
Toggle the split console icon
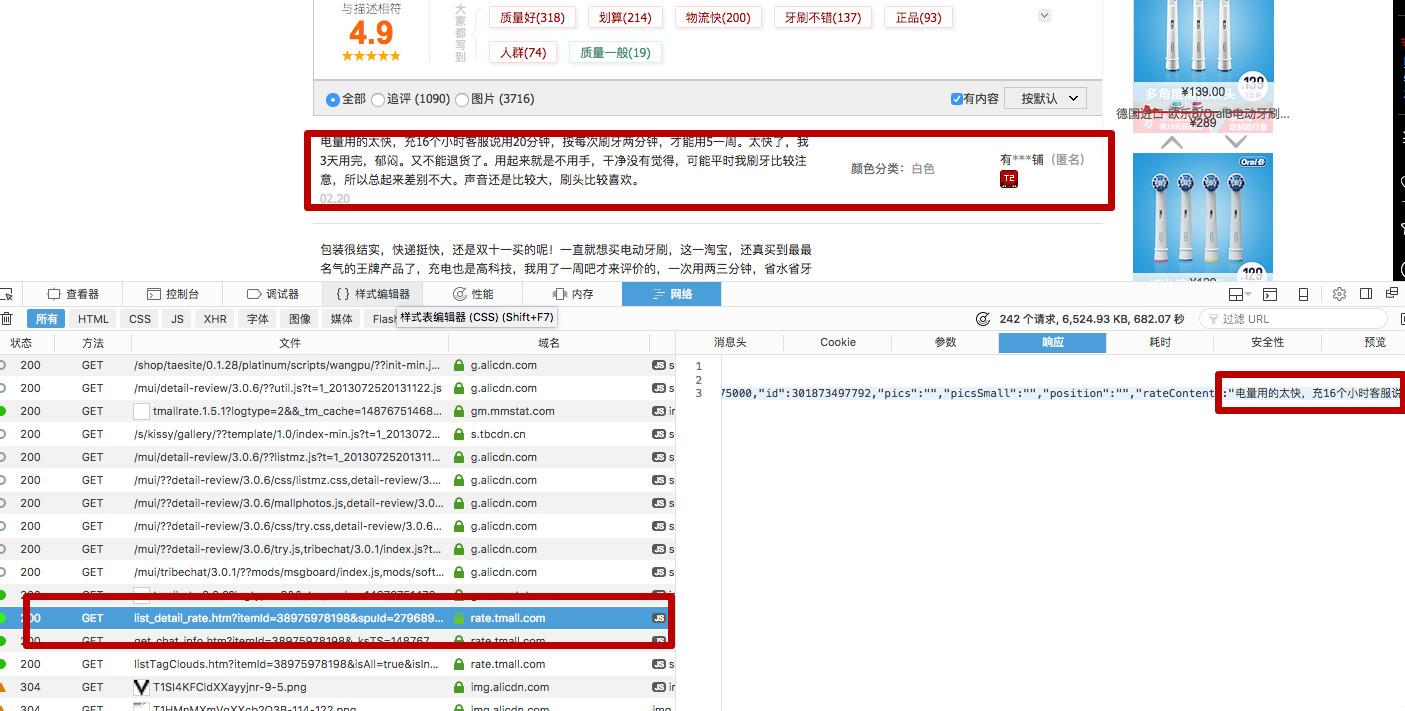click(1270, 294)
